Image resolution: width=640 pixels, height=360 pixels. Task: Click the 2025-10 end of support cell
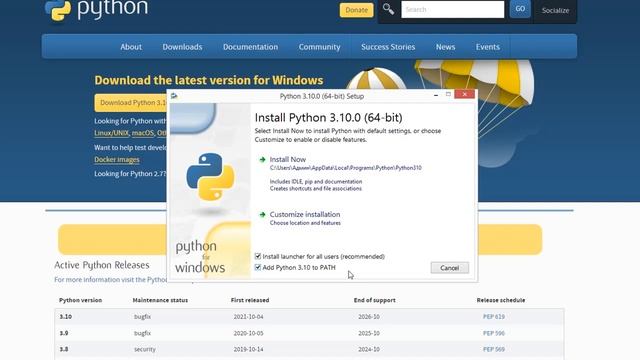point(369,333)
